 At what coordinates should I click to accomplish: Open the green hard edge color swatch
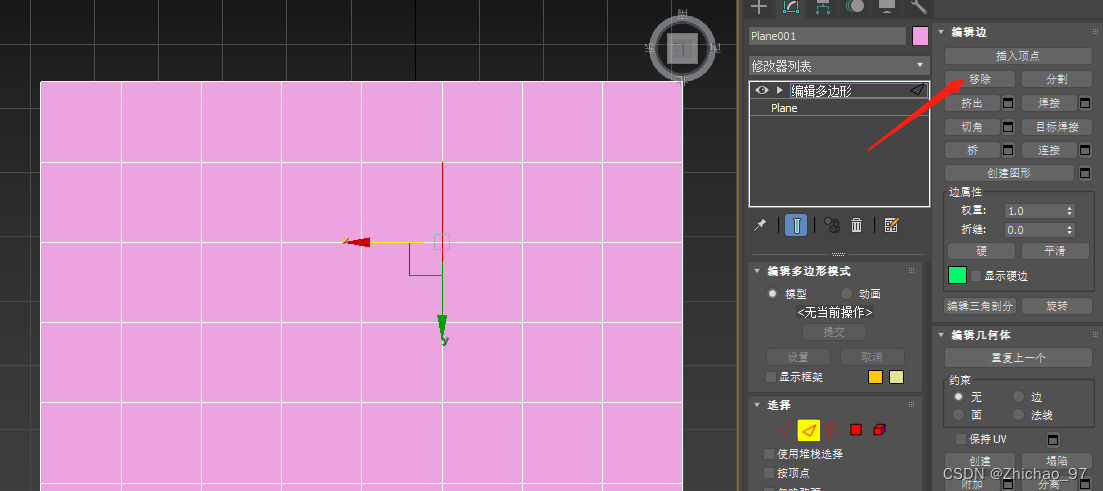(x=957, y=275)
